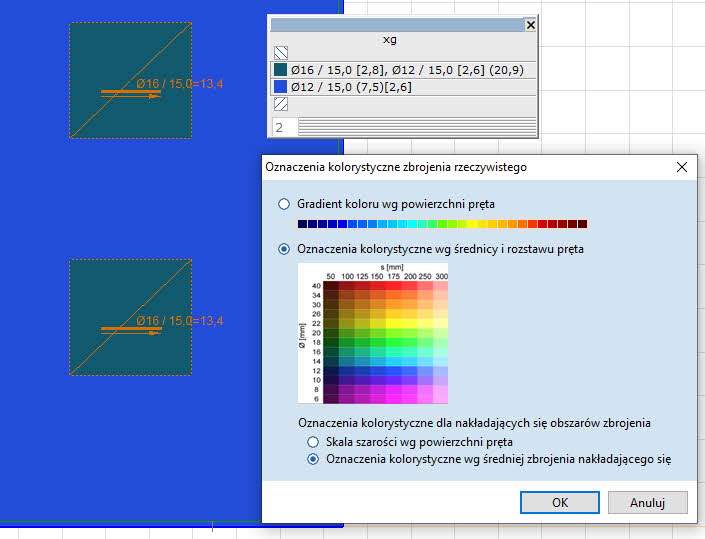Click the backslash-hatched icon in the xg legend
705x539 pixels.
281,54
